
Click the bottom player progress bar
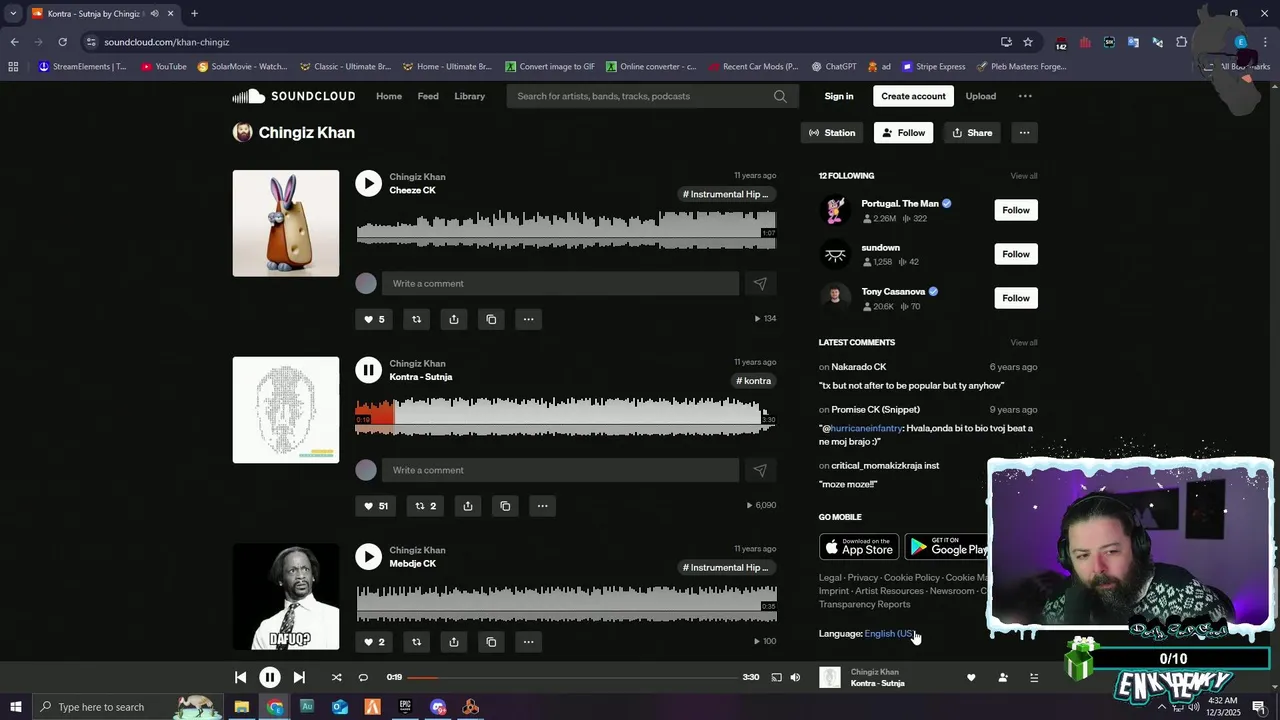coord(572,677)
